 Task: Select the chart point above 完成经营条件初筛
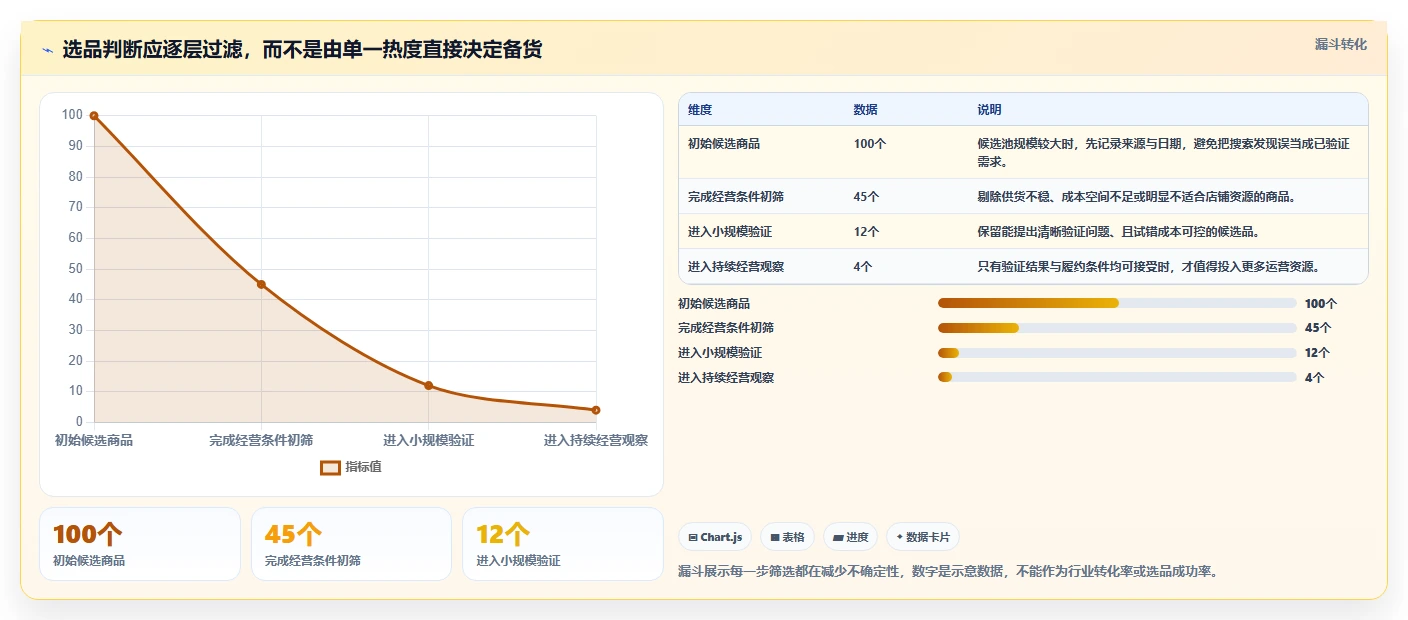click(x=261, y=284)
